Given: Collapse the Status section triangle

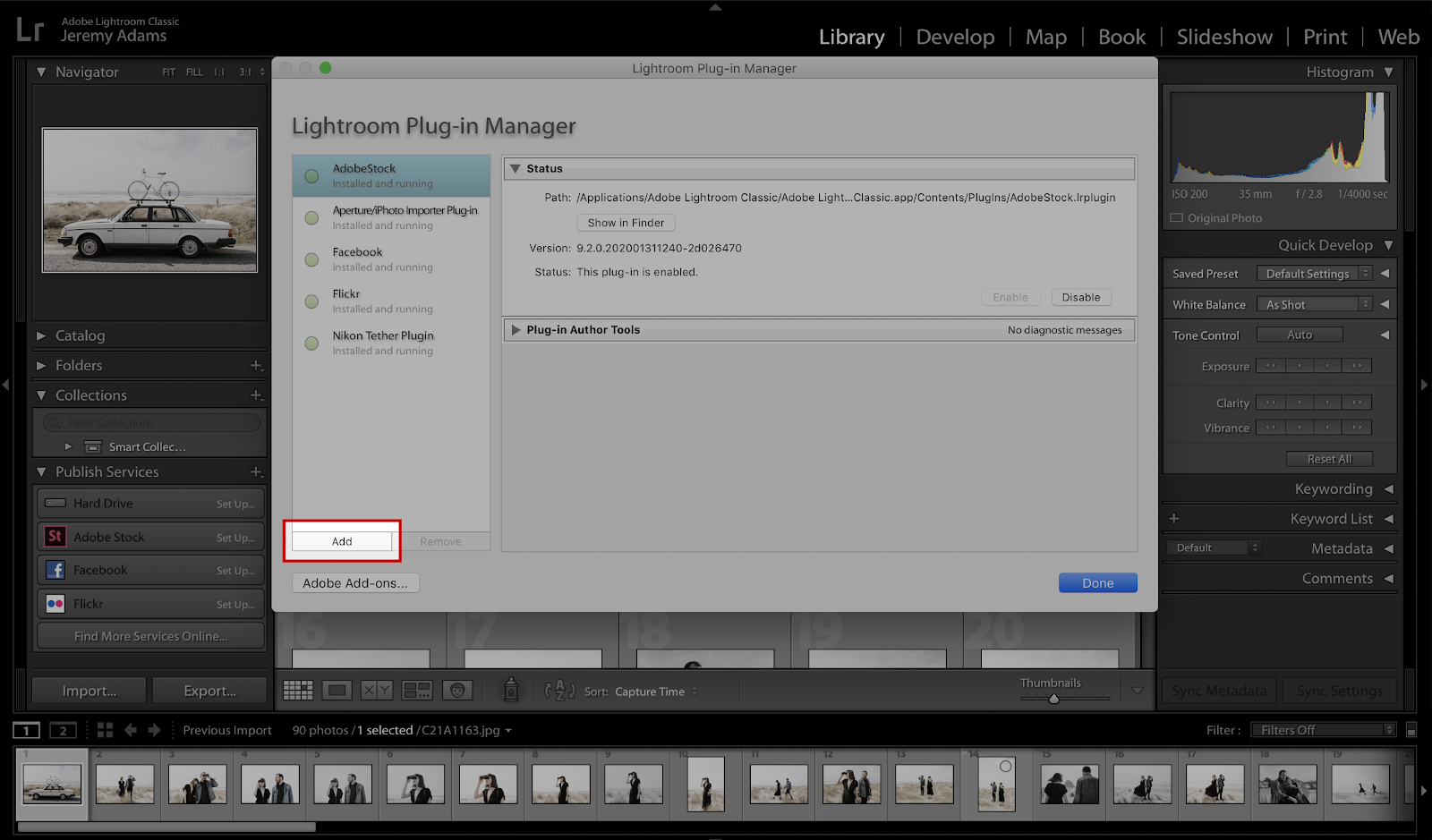Looking at the screenshot, I should [515, 168].
